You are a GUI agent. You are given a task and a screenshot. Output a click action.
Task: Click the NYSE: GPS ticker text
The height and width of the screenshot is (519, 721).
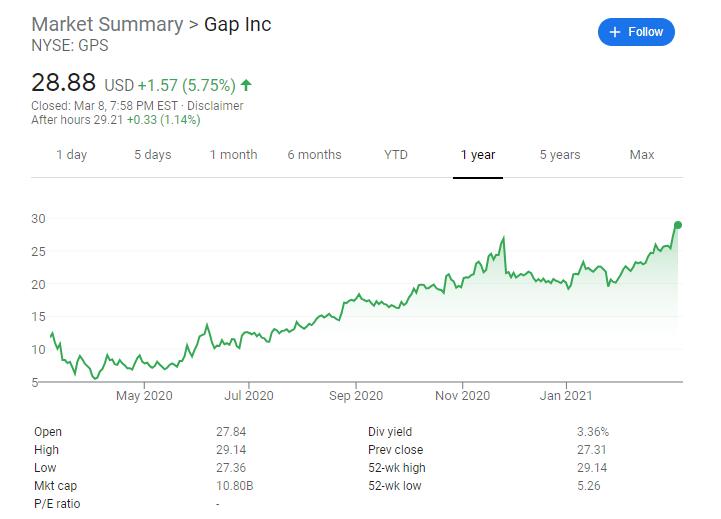[69, 46]
